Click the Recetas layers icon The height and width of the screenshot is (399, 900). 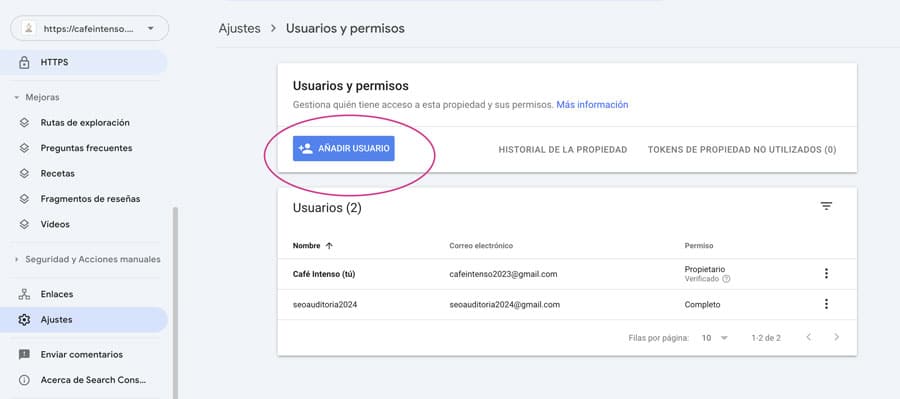click(24, 173)
